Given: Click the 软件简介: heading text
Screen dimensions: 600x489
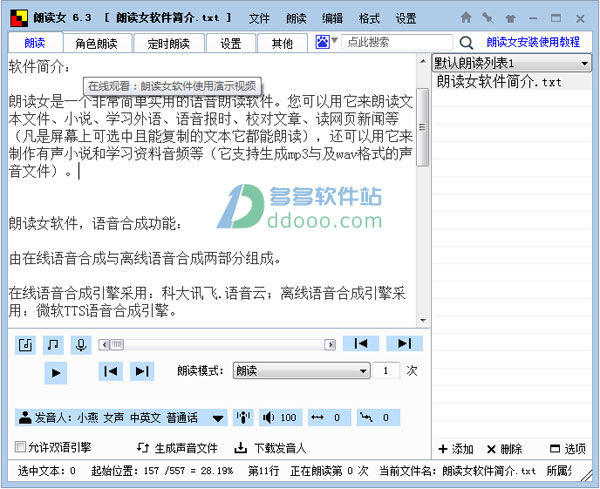Looking at the screenshot, I should (40, 67).
